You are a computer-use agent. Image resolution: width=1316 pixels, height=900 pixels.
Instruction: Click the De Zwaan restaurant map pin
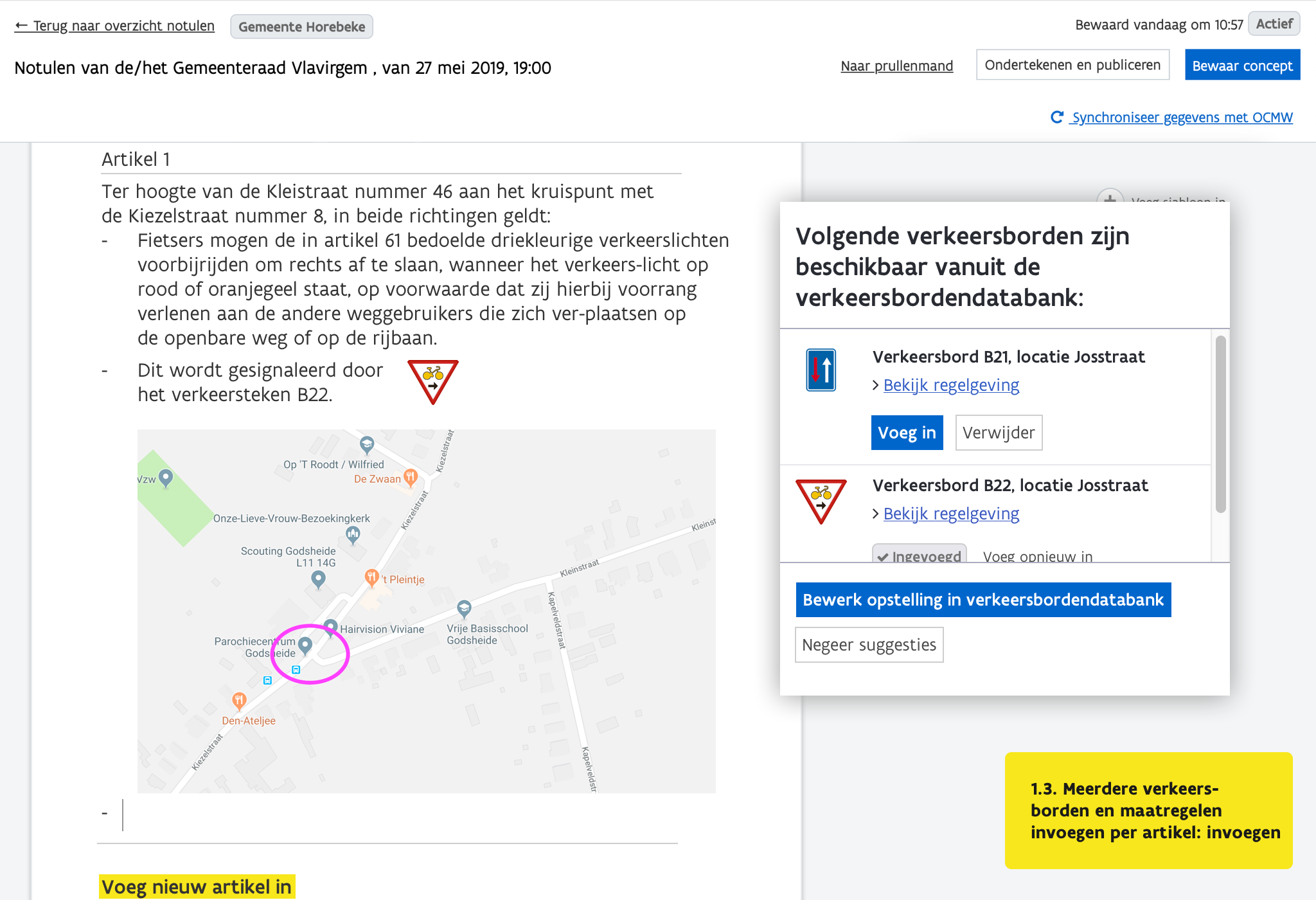click(411, 477)
